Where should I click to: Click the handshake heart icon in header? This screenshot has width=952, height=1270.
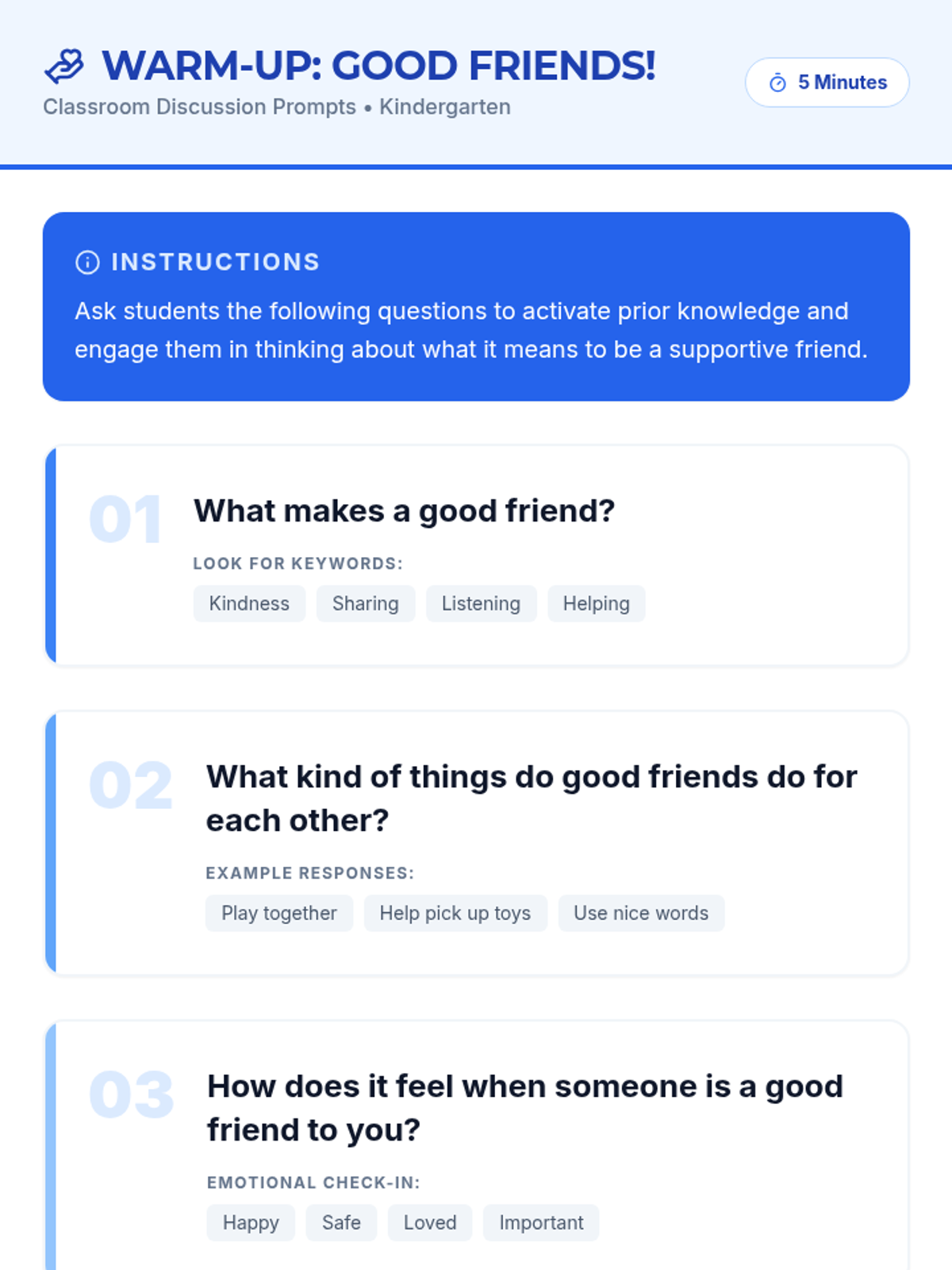tap(64, 67)
